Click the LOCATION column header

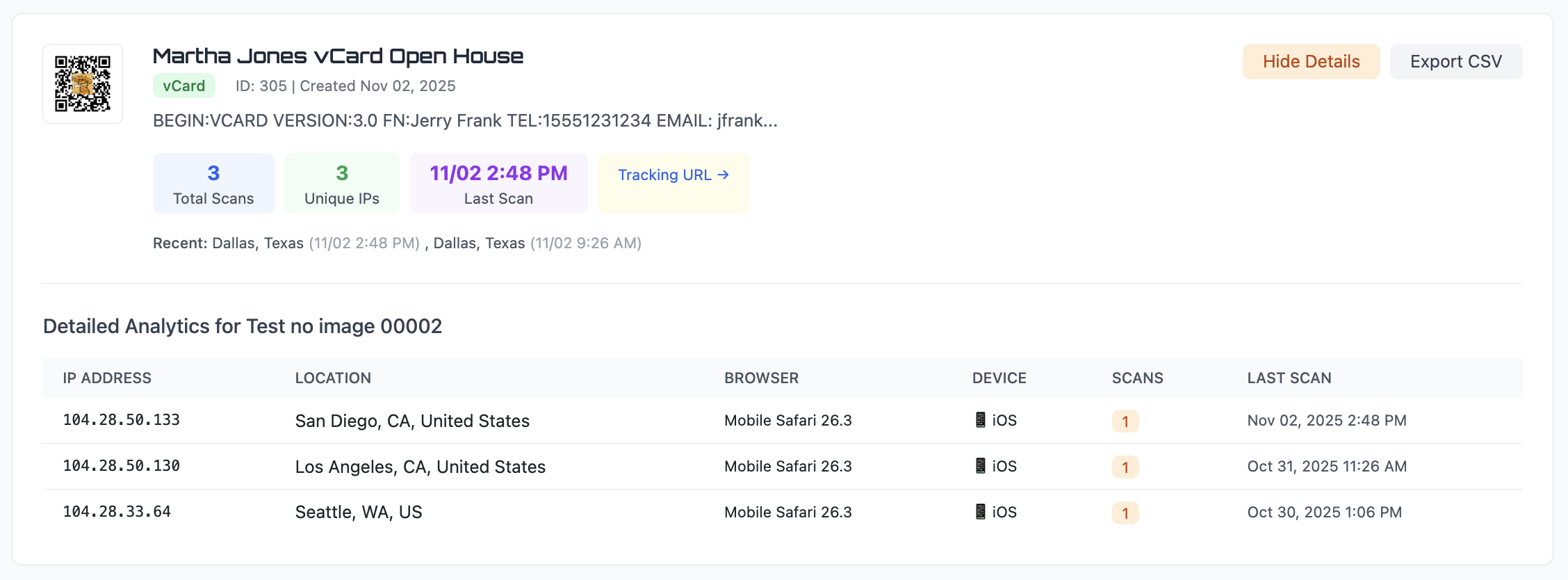coord(333,378)
